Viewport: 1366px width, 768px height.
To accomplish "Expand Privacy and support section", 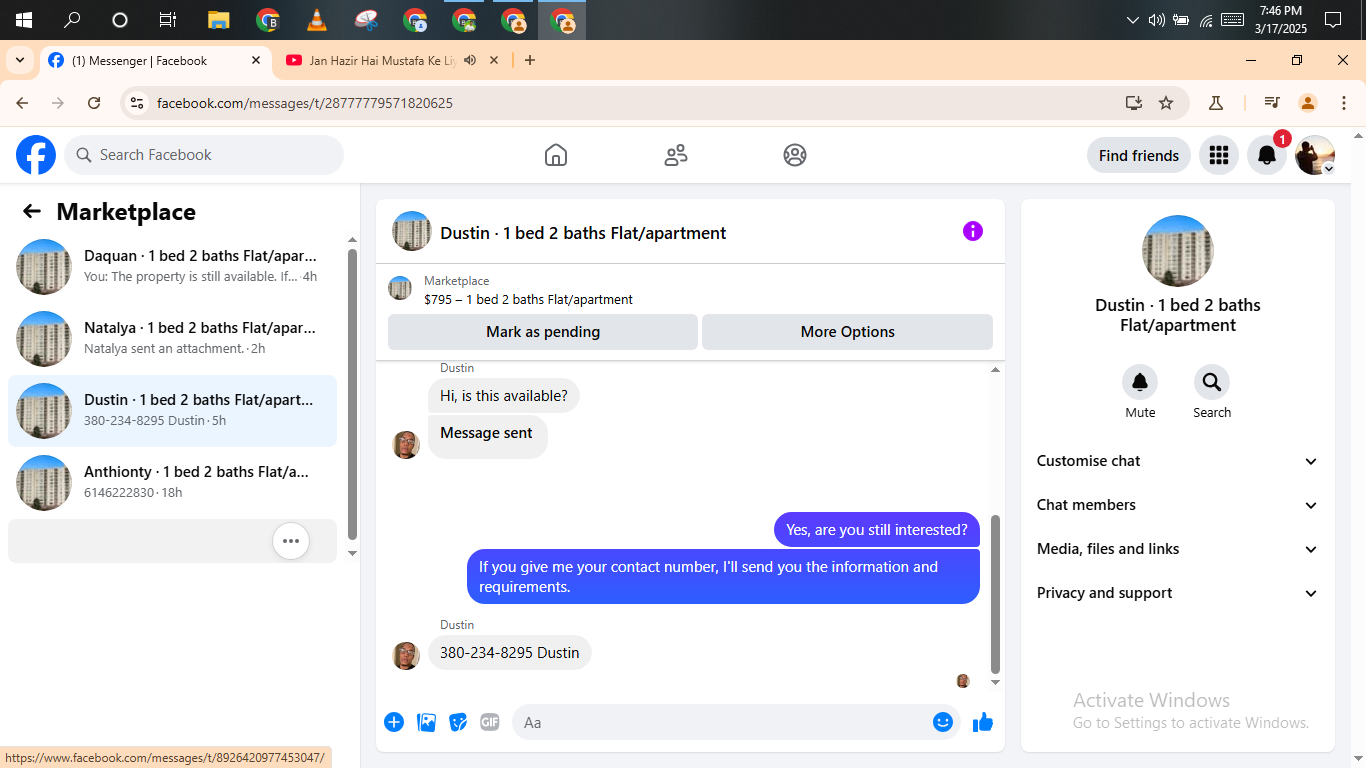I will pos(1178,593).
